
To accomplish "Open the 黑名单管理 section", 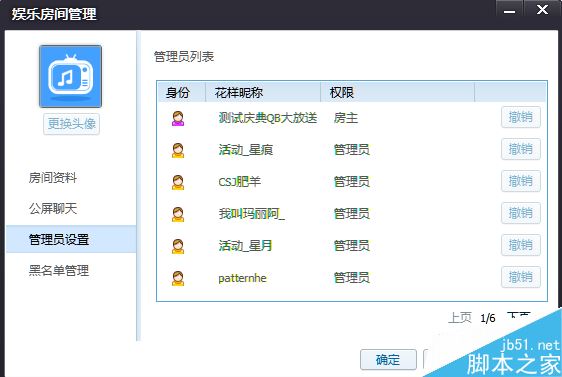I will coord(58,270).
